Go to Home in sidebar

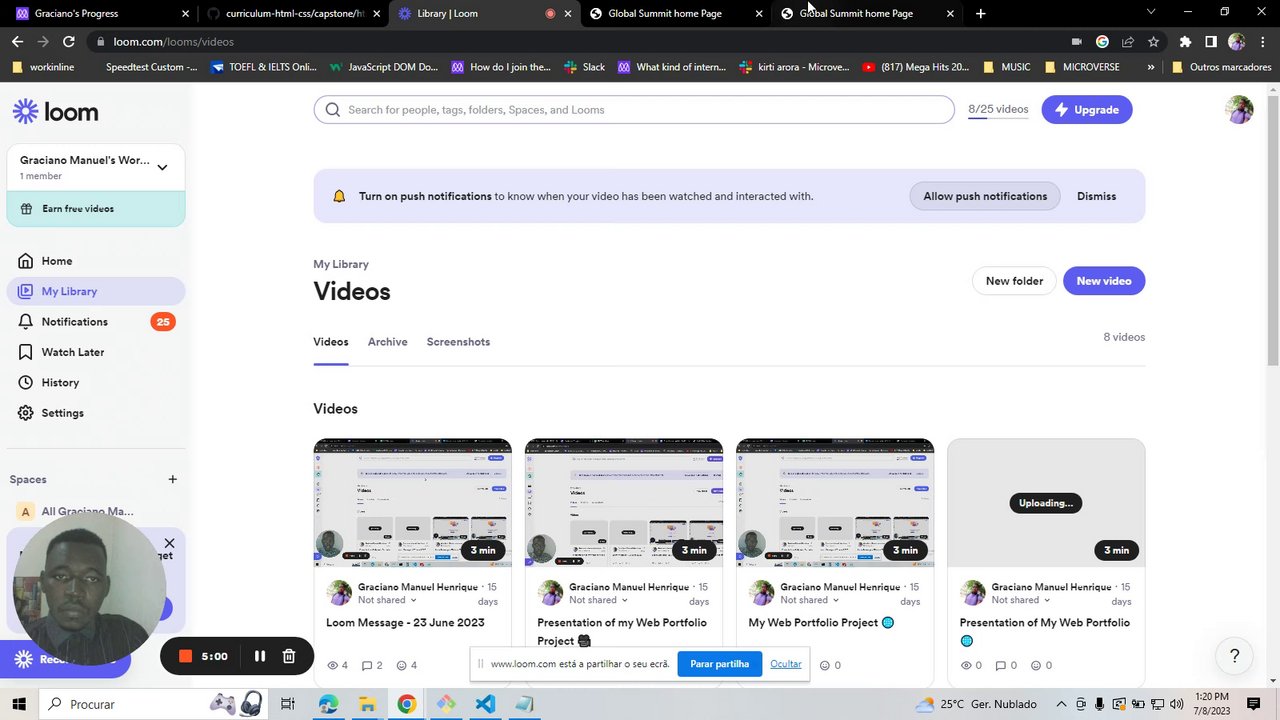tap(95, 261)
